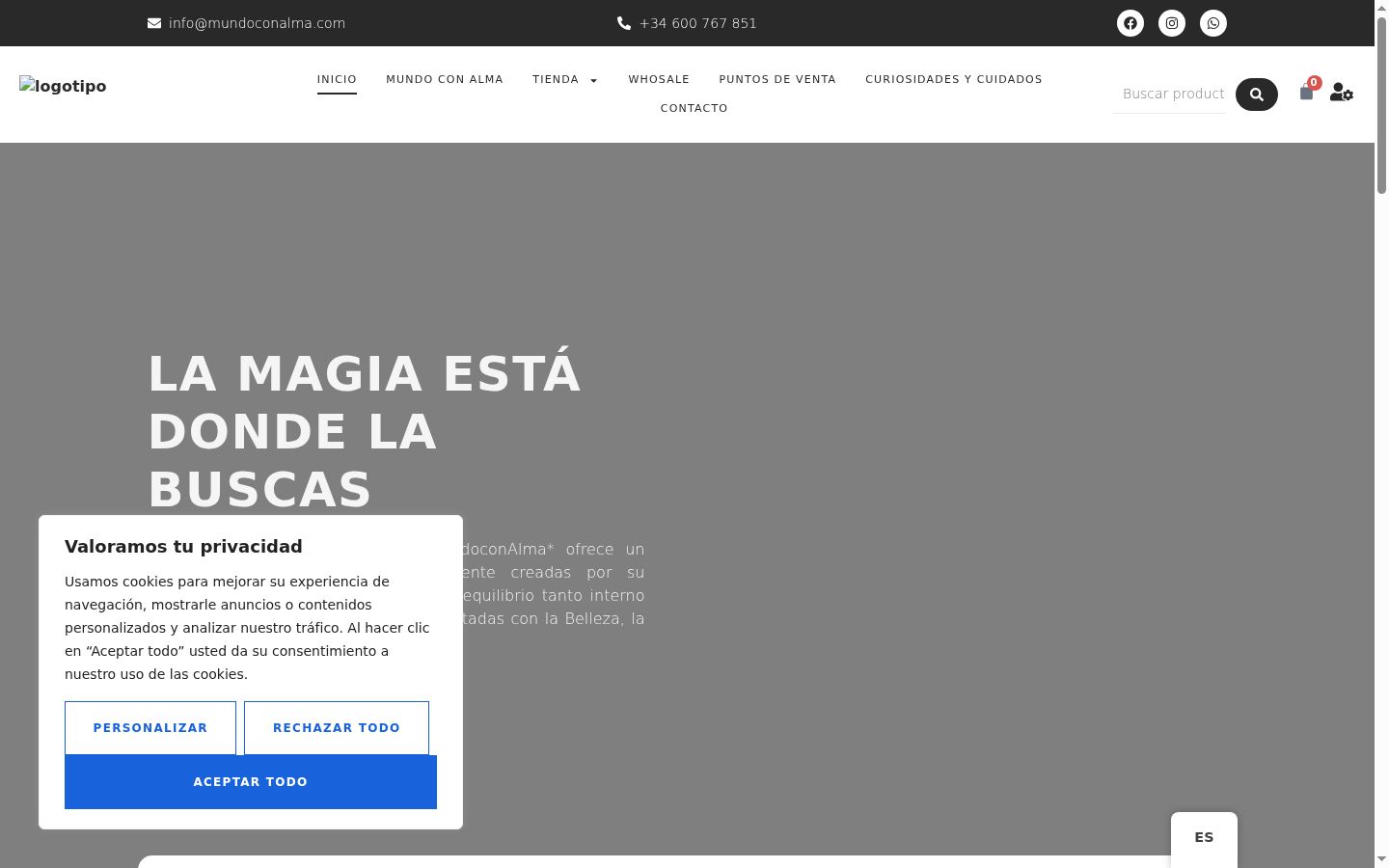Click the scrollbar up arrow
The image size is (1389, 868).
tap(1381, 8)
